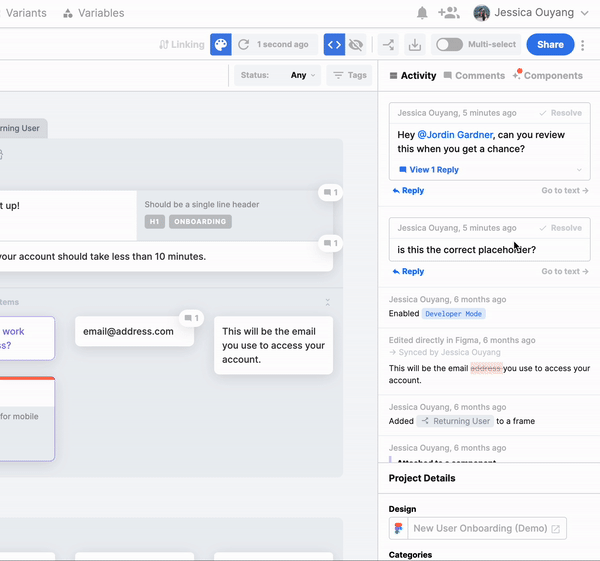
Task: Open the comment badge on header block
Action: (x=330, y=192)
